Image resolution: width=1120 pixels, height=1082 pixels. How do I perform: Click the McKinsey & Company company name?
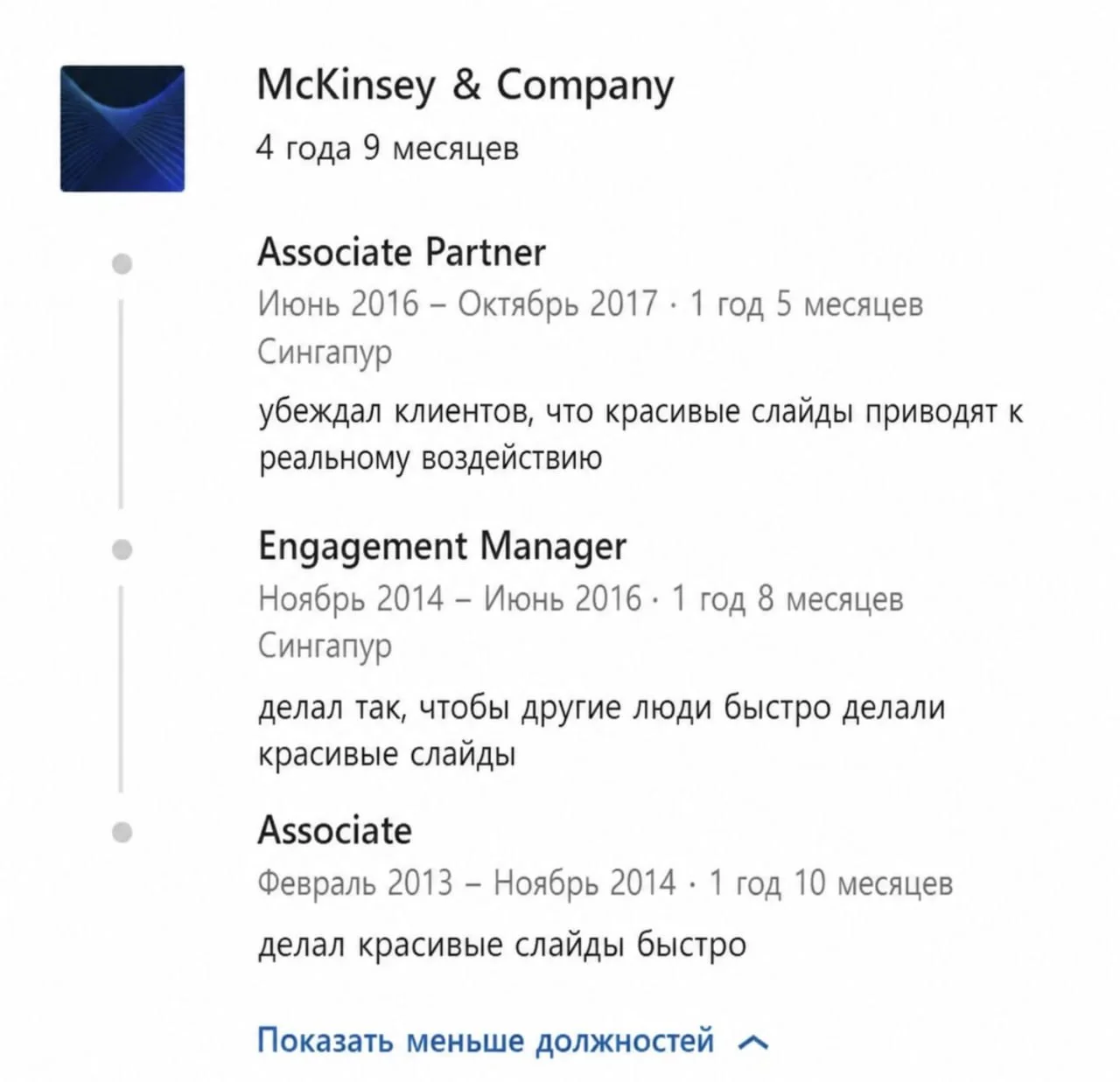tap(465, 86)
